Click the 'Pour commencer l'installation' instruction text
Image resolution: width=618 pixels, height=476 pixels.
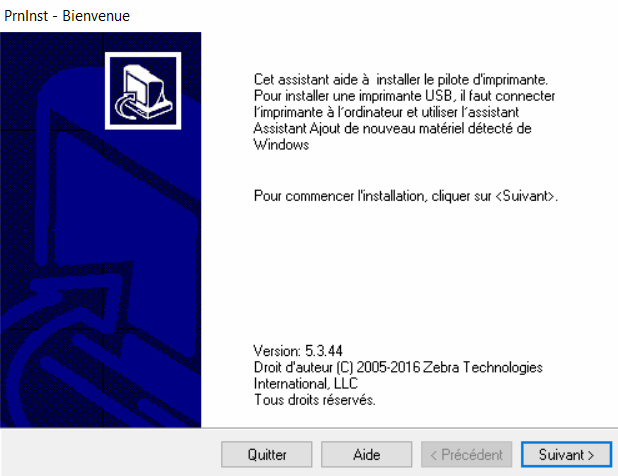[x=406, y=196]
